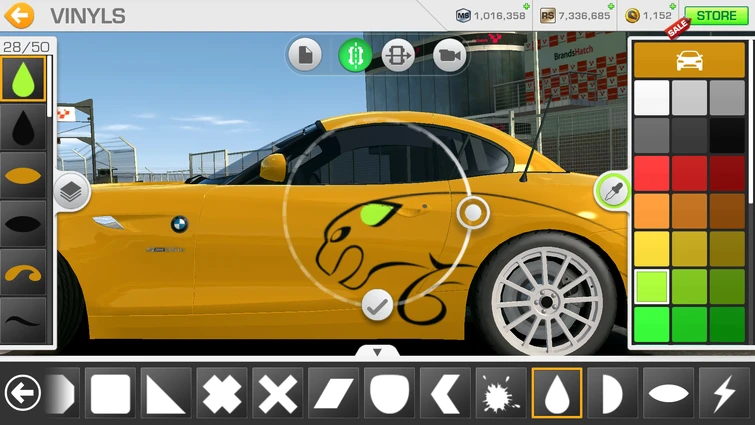
Task: Confirm vinyl placement with the checkmark
Action: [x=377, y=305]
